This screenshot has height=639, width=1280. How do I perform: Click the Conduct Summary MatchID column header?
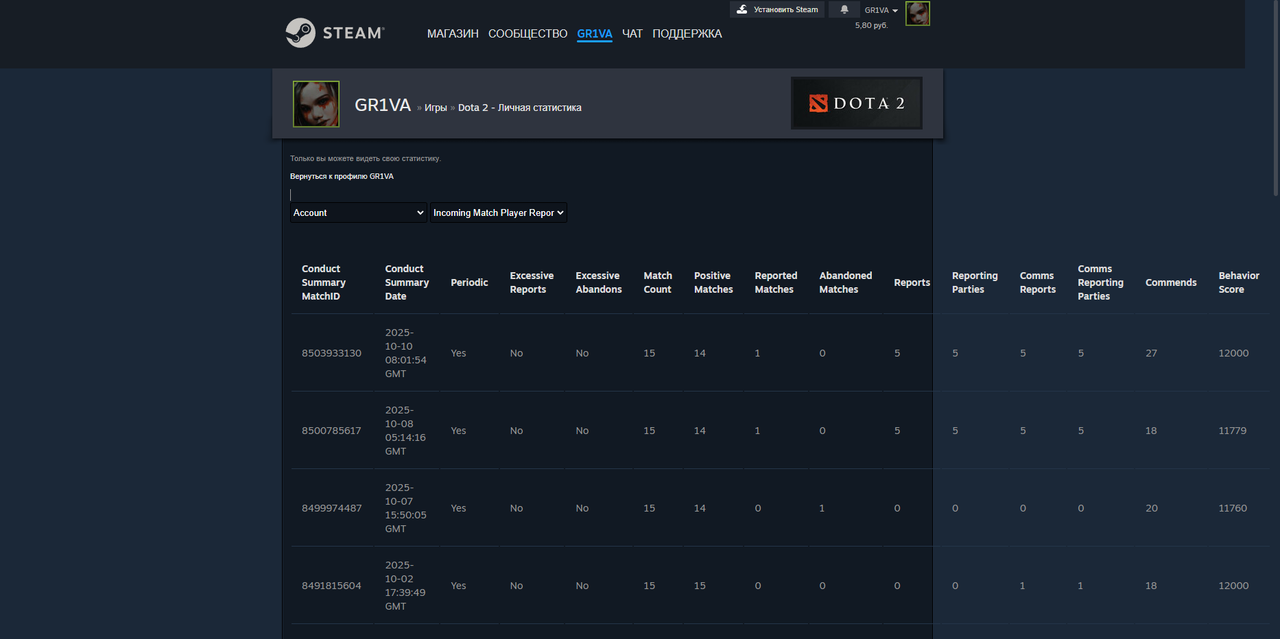pyautogui.click(x=324, y=283)
